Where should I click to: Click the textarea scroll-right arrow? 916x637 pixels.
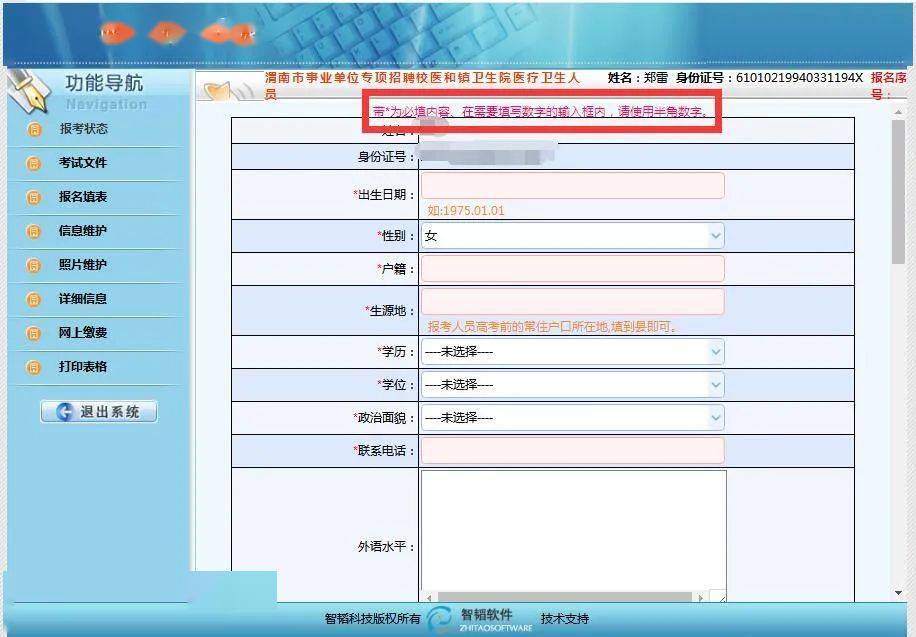(x=700, y=597)
